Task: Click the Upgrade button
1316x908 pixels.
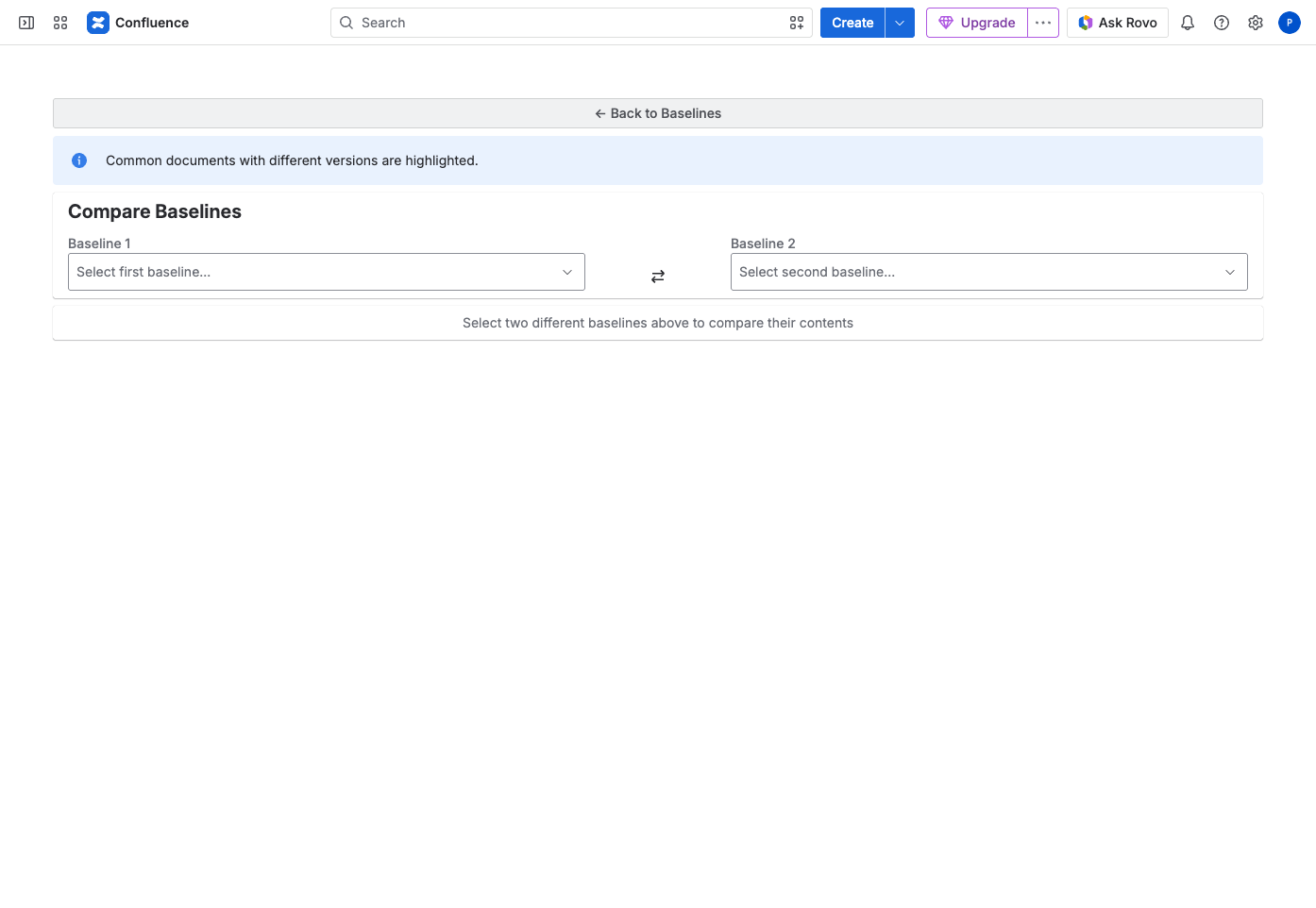Action: (x=977, y=23)
